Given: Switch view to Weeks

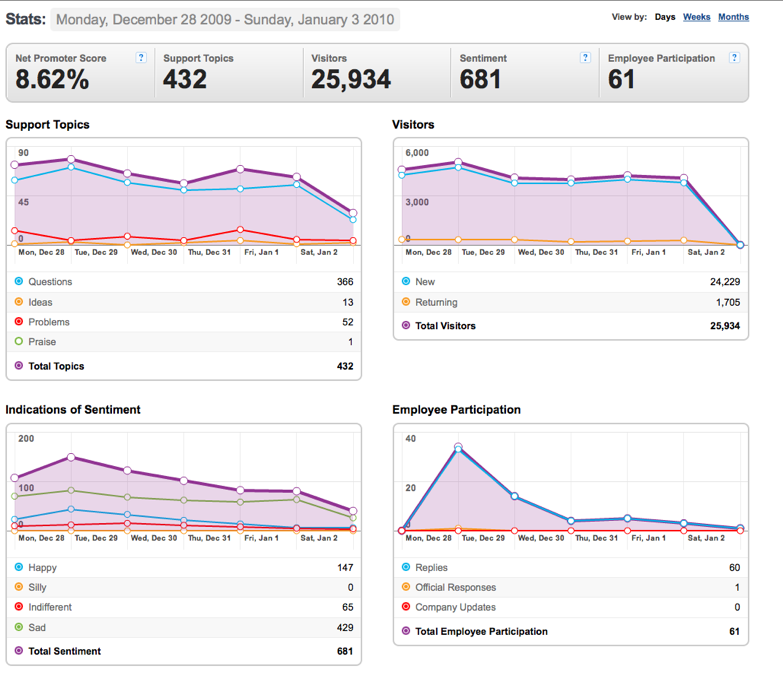Looking at the screenshot, I should (696, 17).
